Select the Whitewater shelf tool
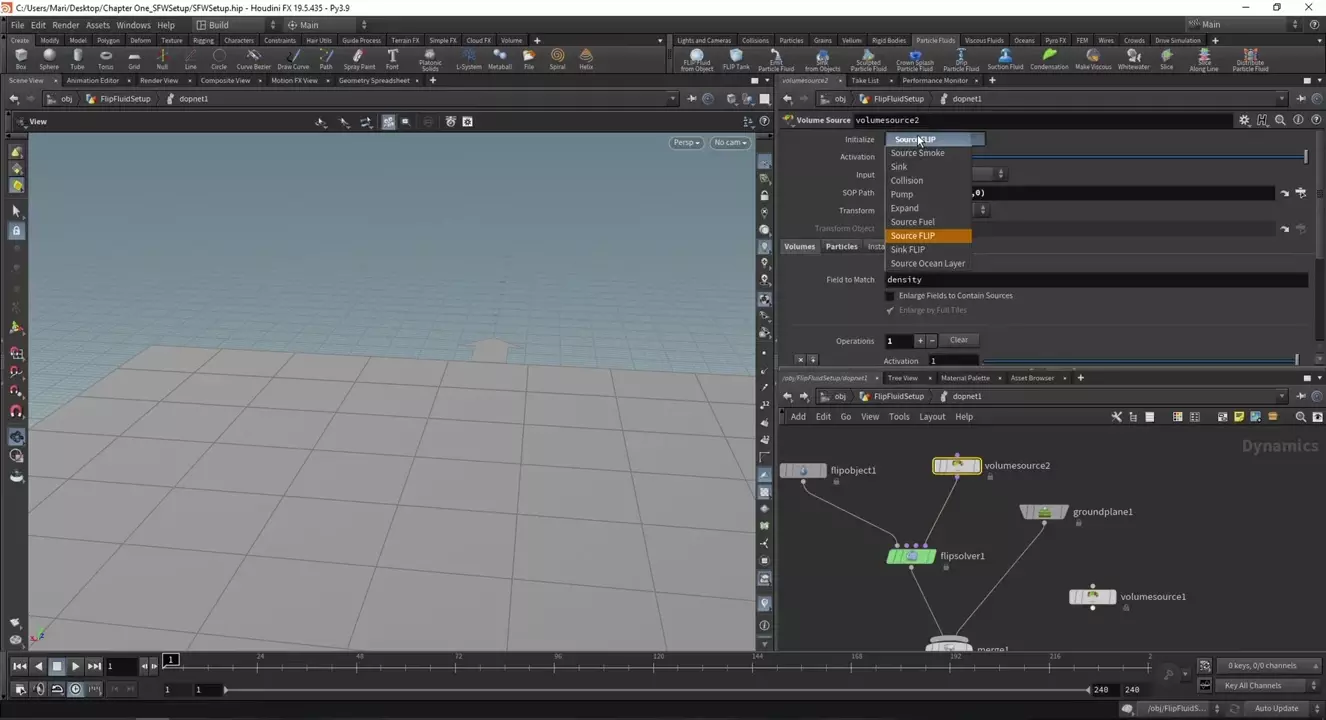This screenshot has width=1326, height=720. click(1133, 58)
